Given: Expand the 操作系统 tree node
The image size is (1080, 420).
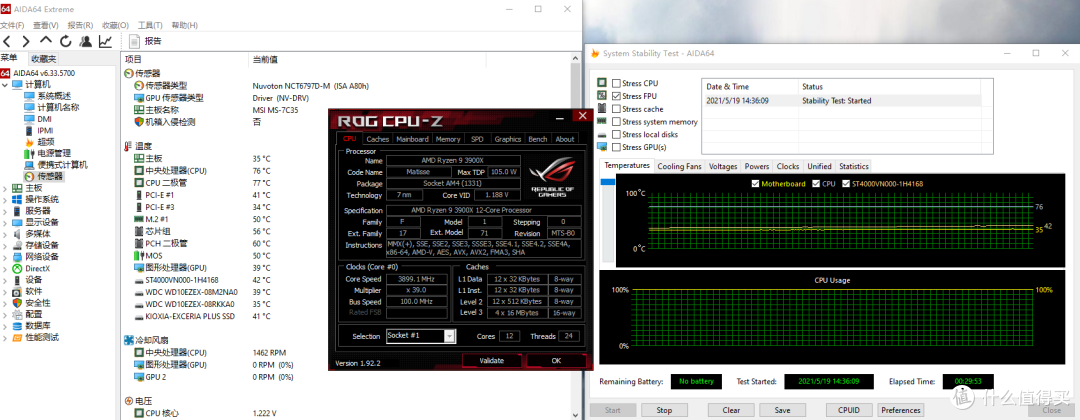Looking at the screenshot, I should (6, 200).
